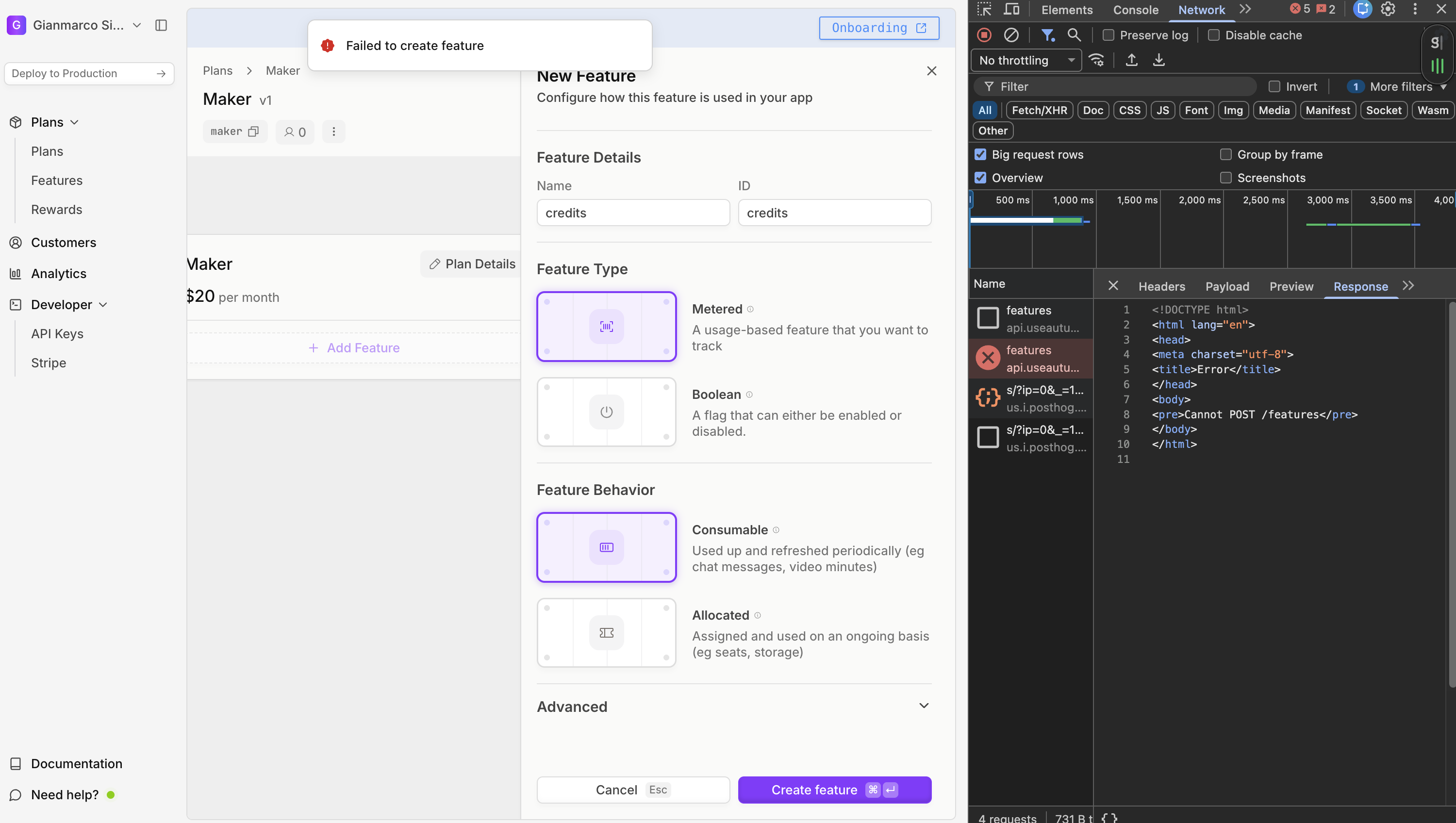Open the No throttling dropdown
This screenshot has width=1456, height=823.
[1026, 60]
